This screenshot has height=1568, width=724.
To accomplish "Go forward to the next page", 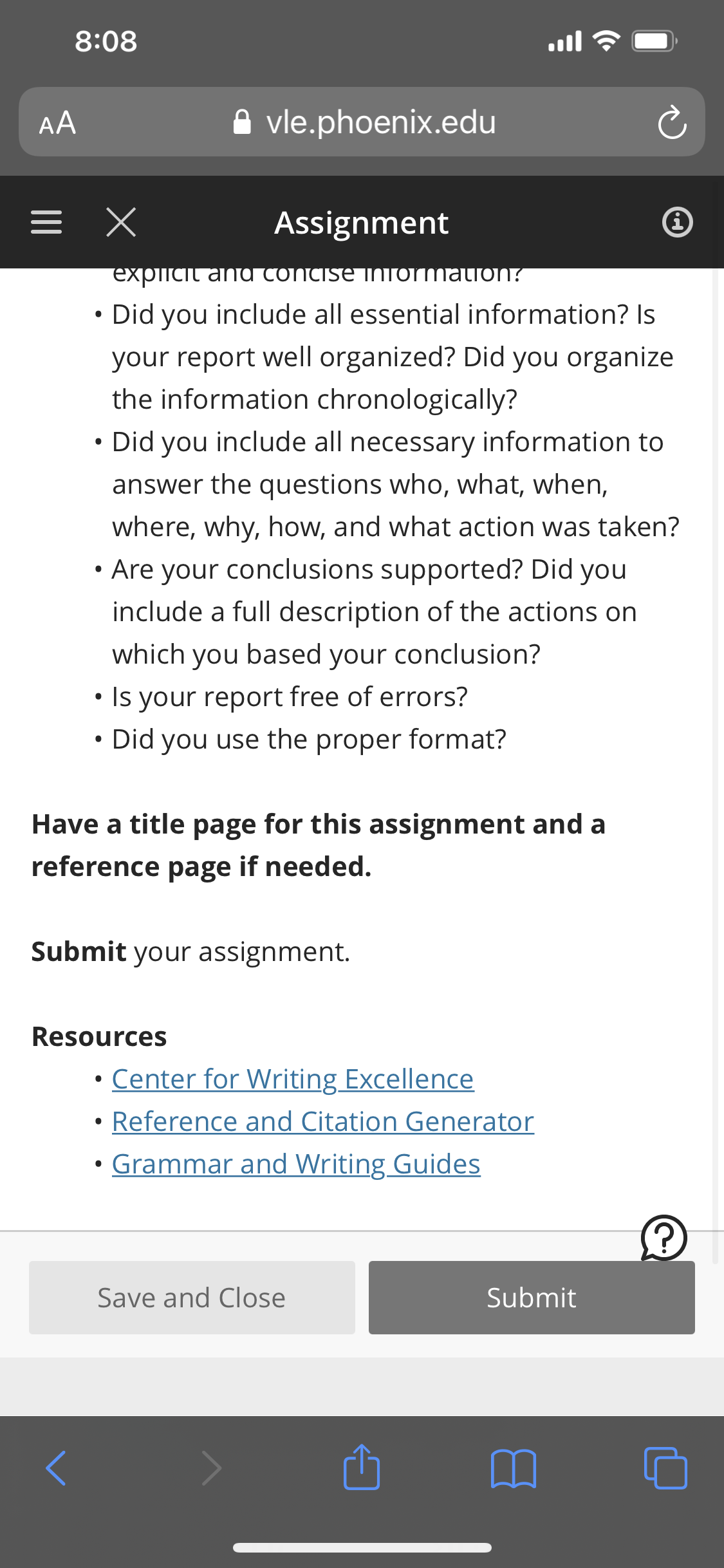I will pos(211,1468).
